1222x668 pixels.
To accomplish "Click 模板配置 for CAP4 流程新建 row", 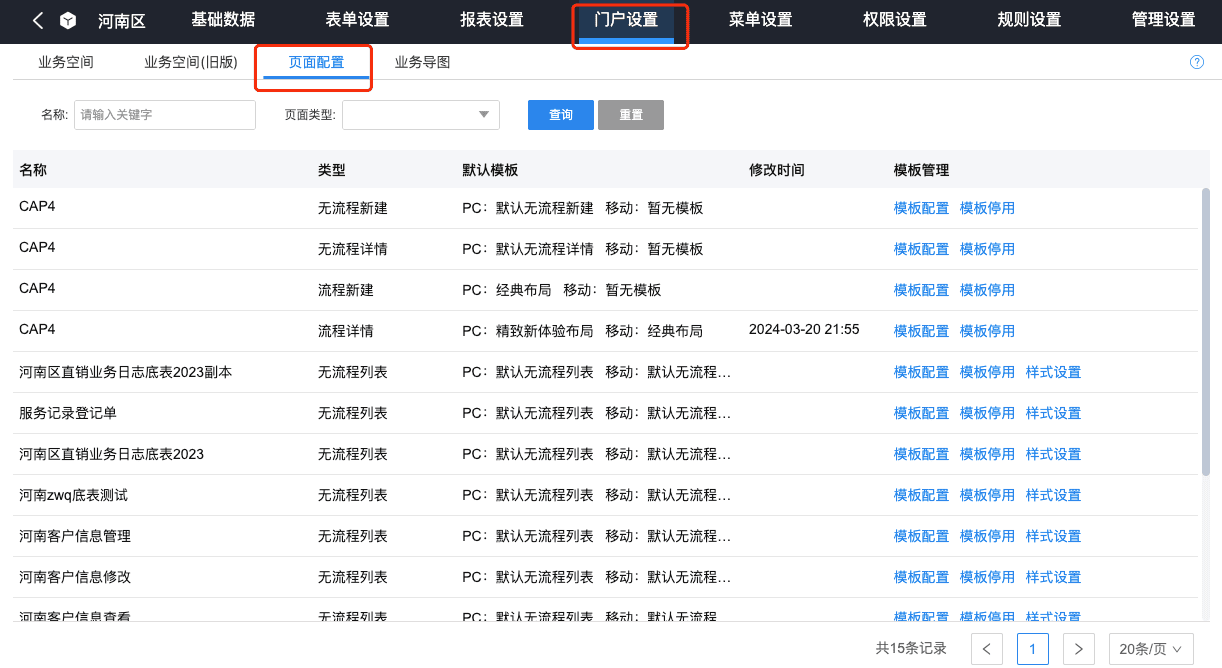I will tap(921, 290).
